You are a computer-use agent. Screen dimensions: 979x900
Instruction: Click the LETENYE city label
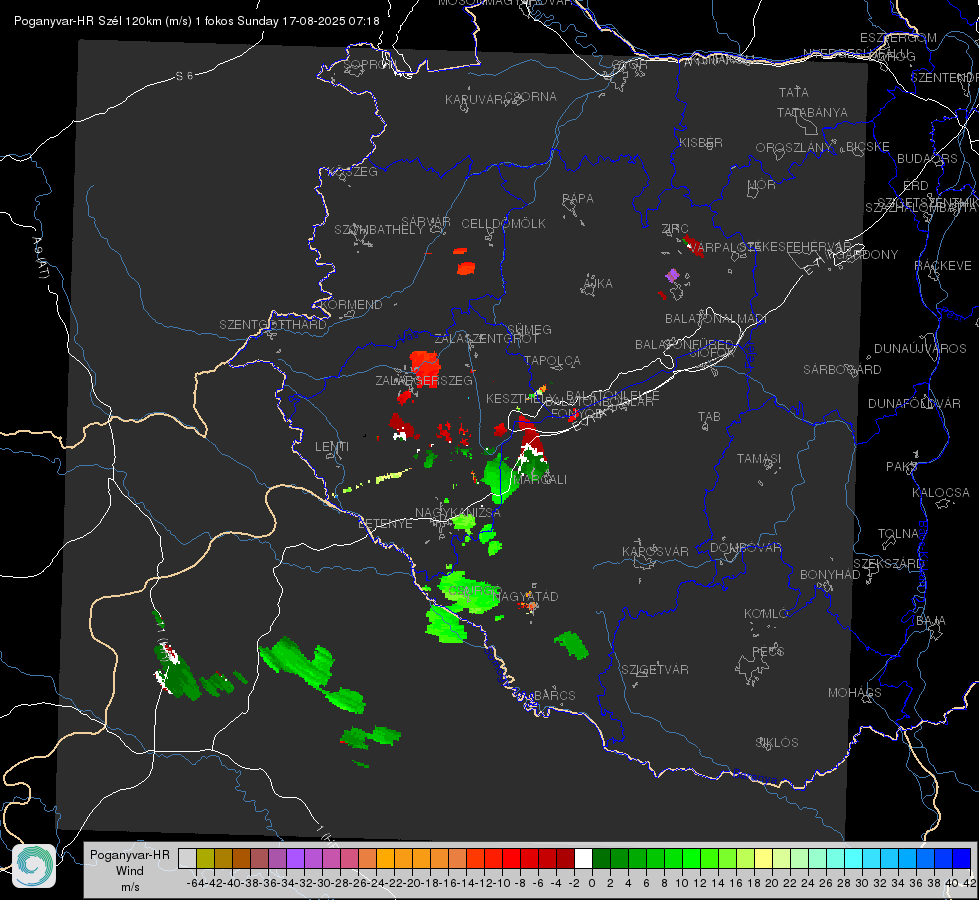tap(385, 524)
